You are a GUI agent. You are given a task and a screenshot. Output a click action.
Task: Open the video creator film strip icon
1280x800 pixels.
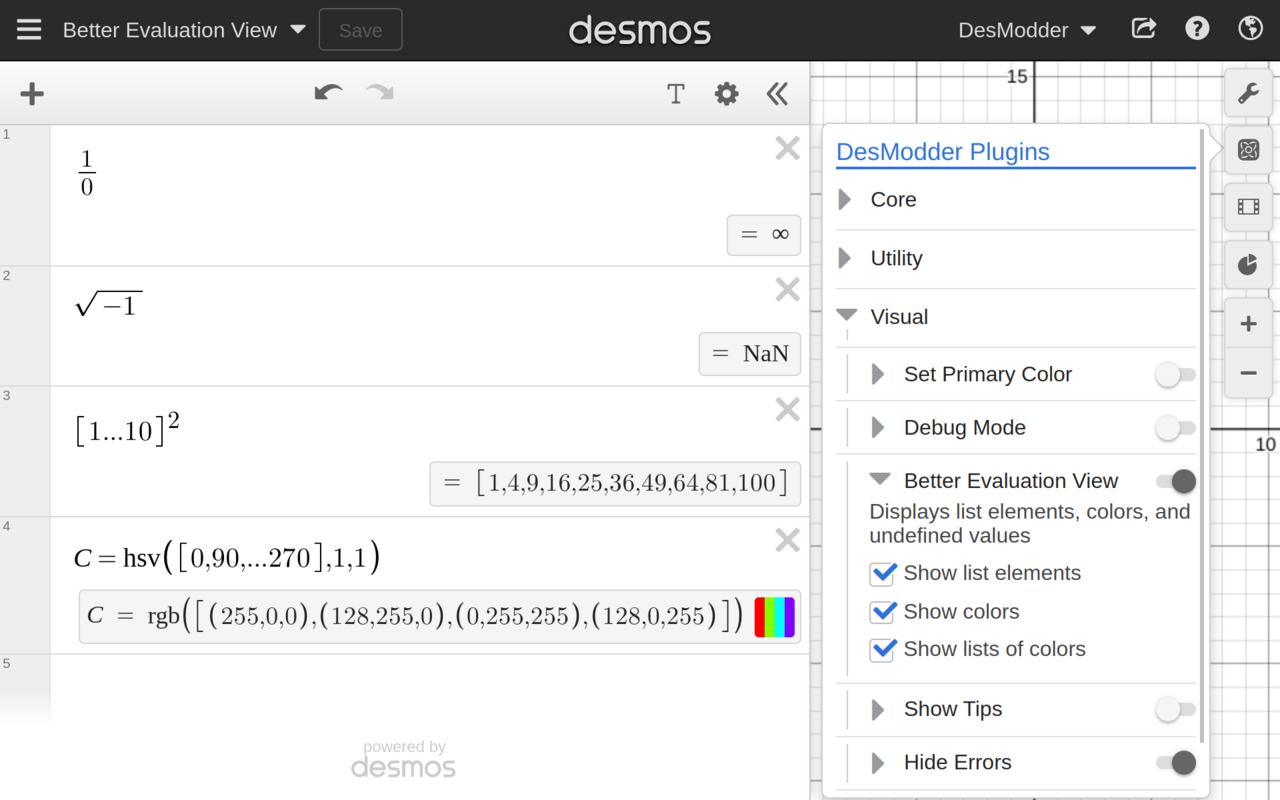[x=1247, y=206]
